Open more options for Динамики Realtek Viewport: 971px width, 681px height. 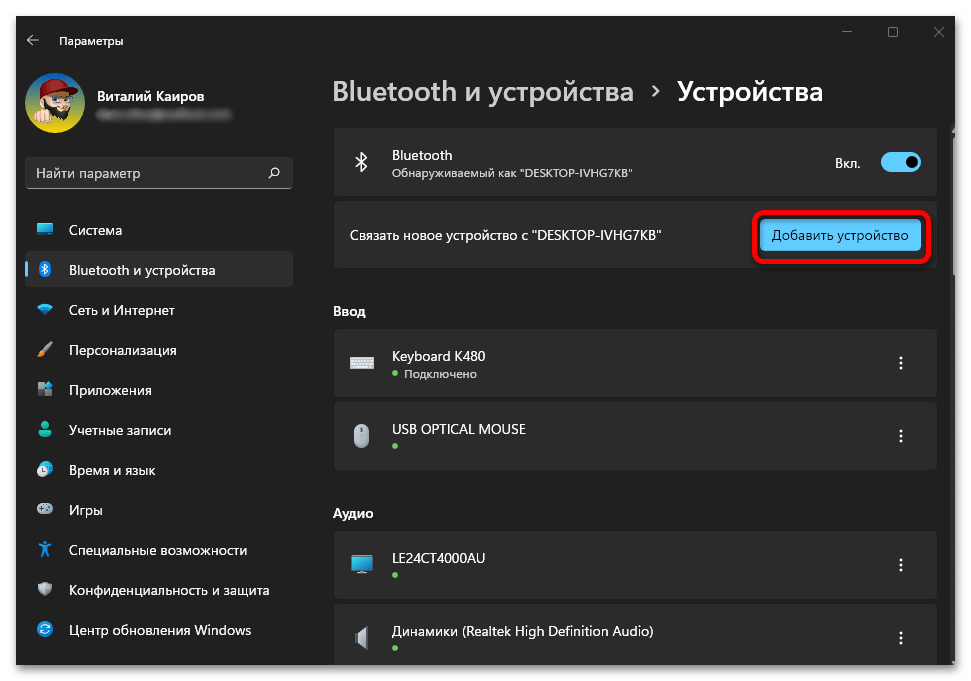900,638
